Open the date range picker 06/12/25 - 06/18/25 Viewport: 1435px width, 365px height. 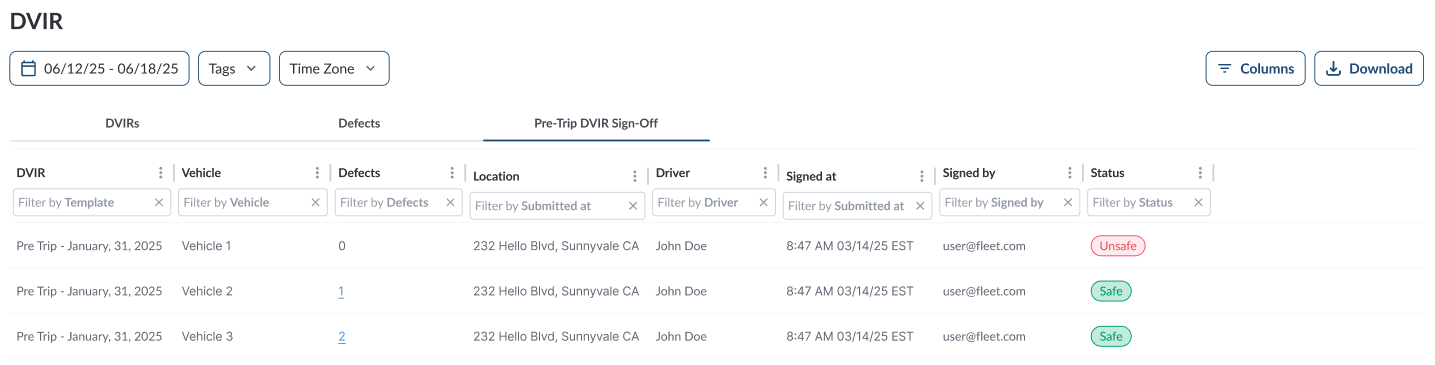[x=99, y=69]
